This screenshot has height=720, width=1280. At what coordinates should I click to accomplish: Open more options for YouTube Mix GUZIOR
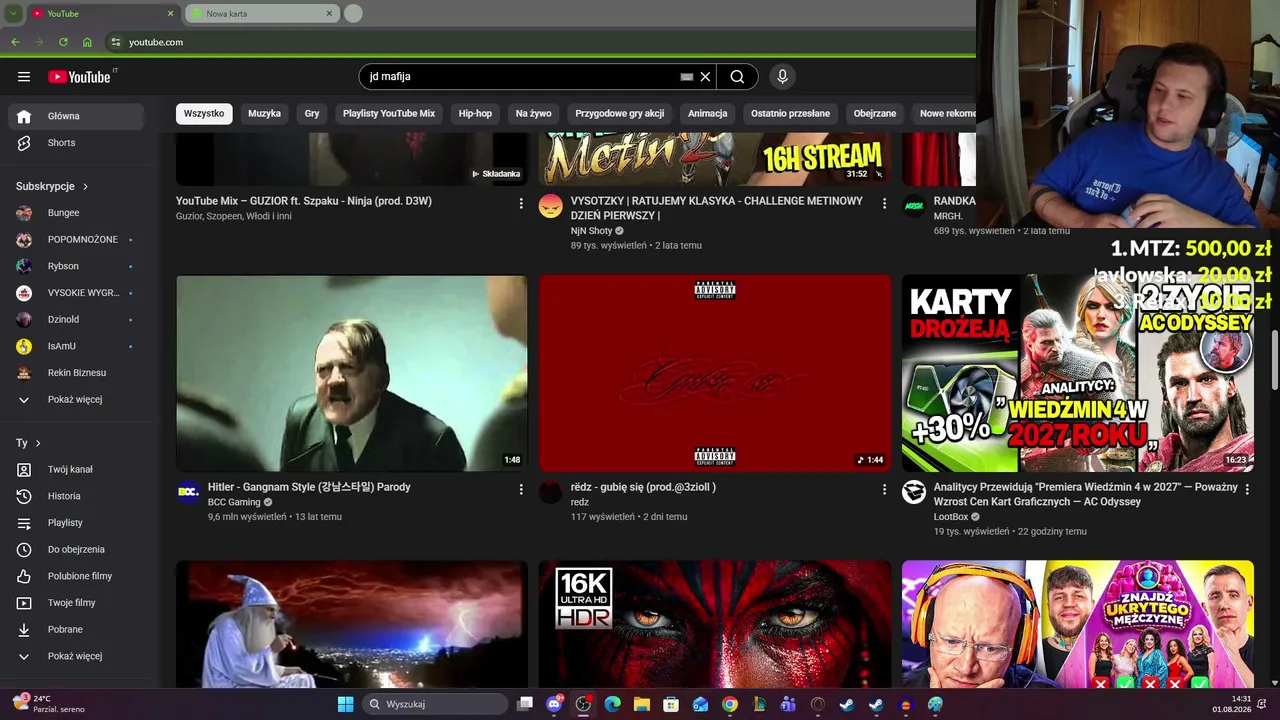[521, 203]
